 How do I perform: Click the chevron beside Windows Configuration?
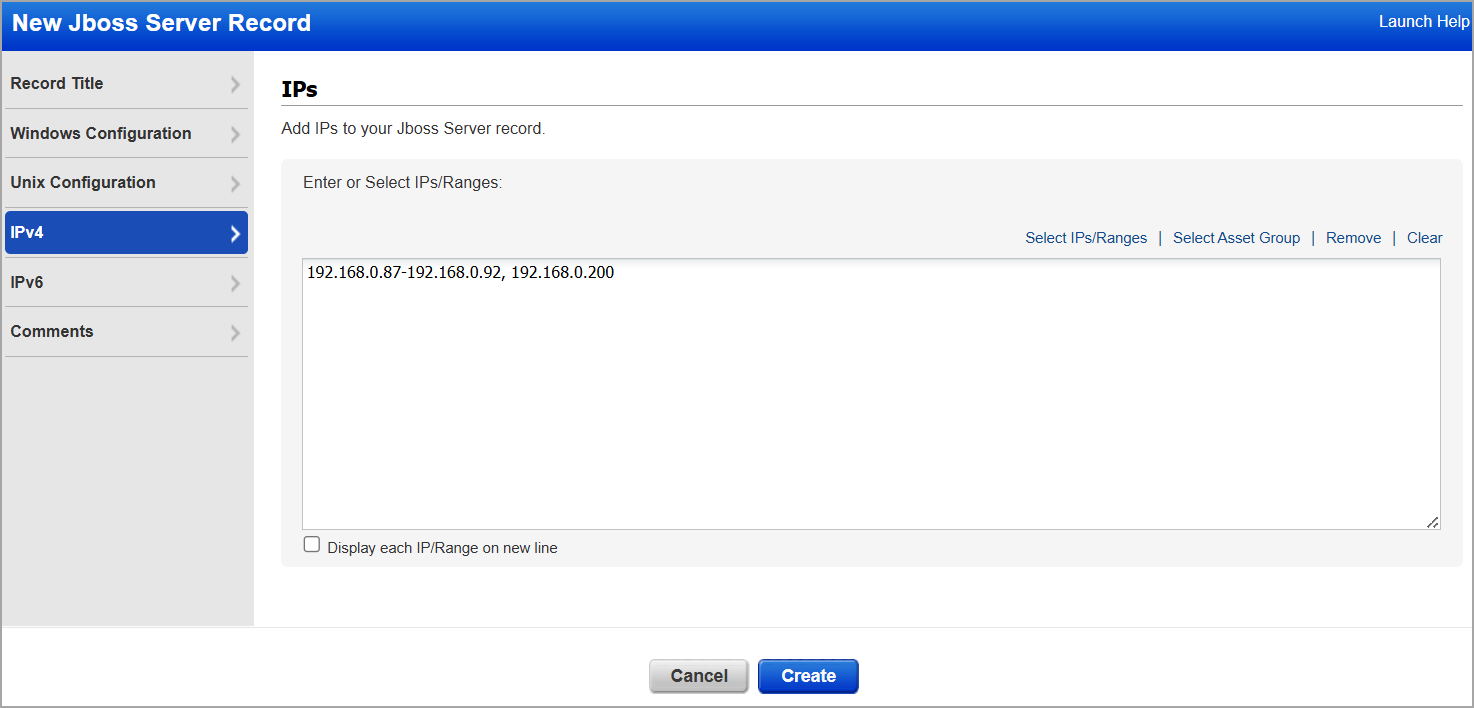pos(235,134)
